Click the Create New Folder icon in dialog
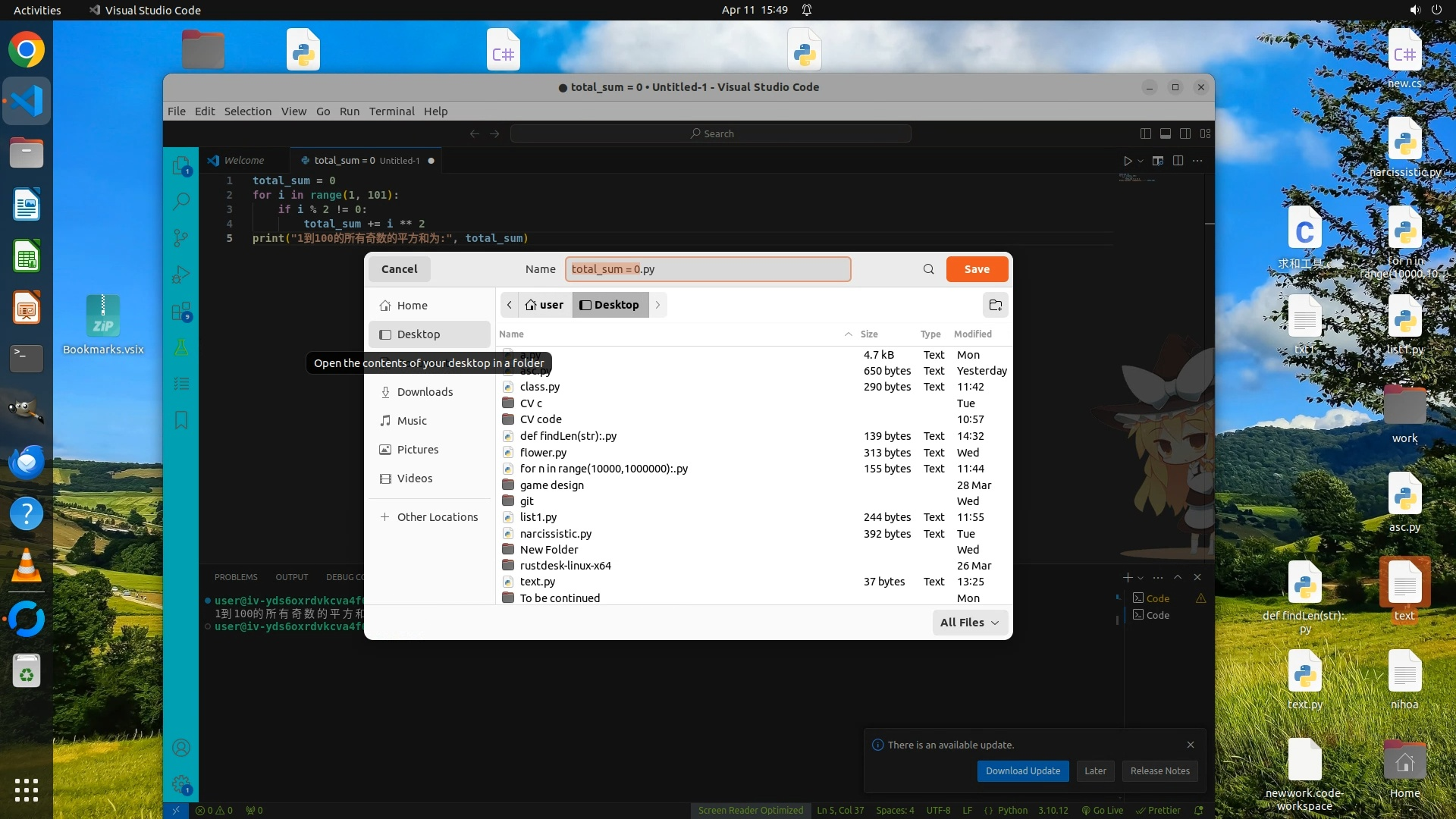The width and height of the screenshot is (1456, 819). pos(995,305)
